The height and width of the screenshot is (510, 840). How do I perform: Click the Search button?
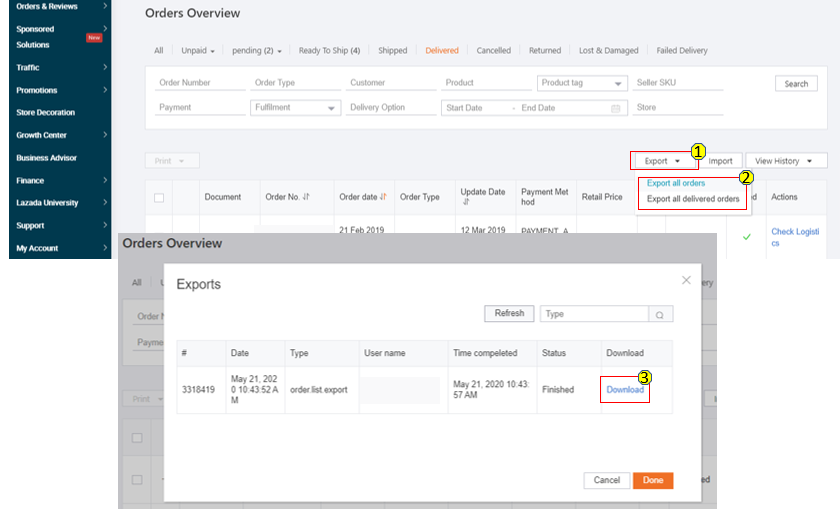pos(796,84)
